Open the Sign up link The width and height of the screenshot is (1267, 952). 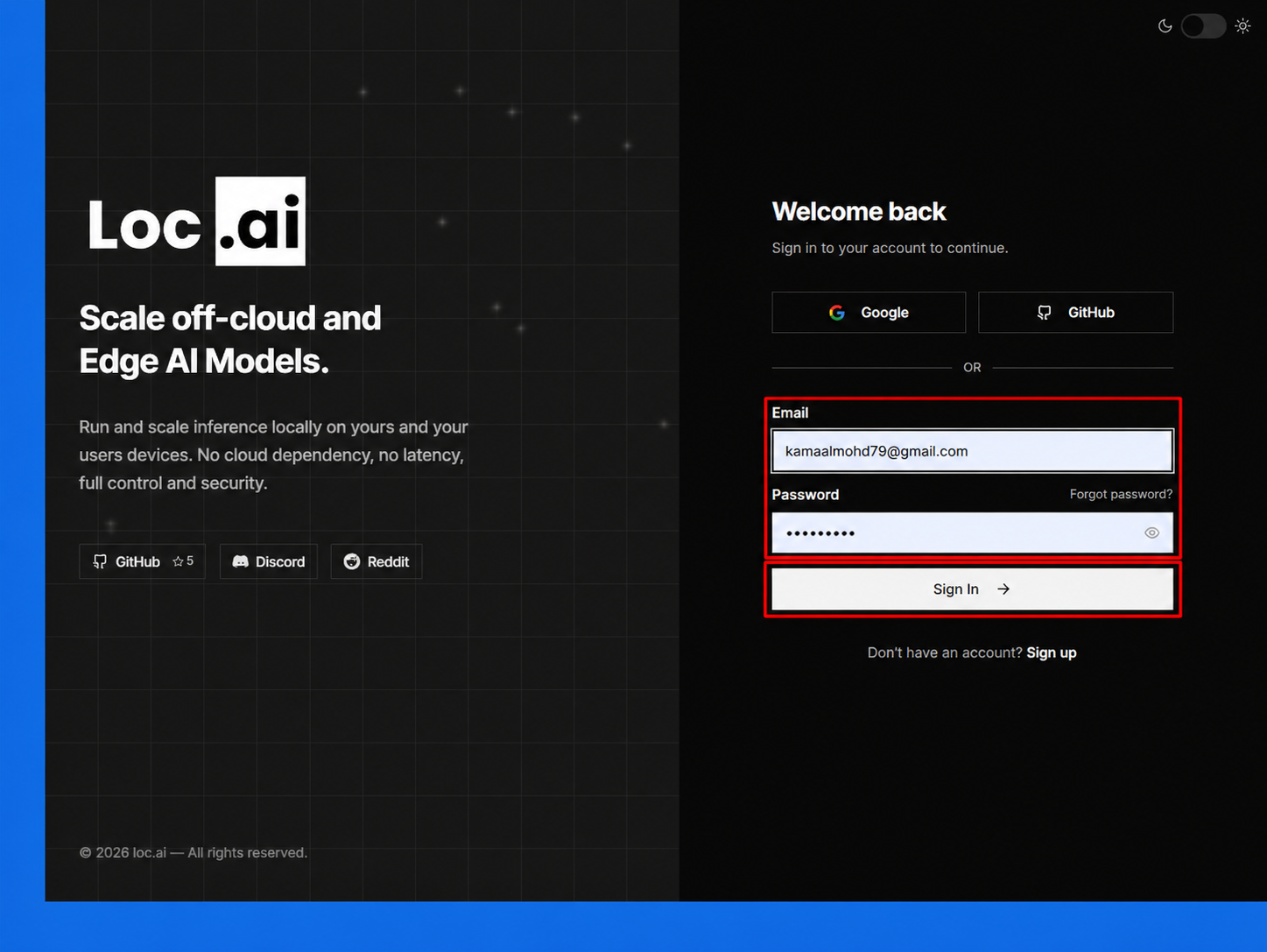coord(1051,652)
